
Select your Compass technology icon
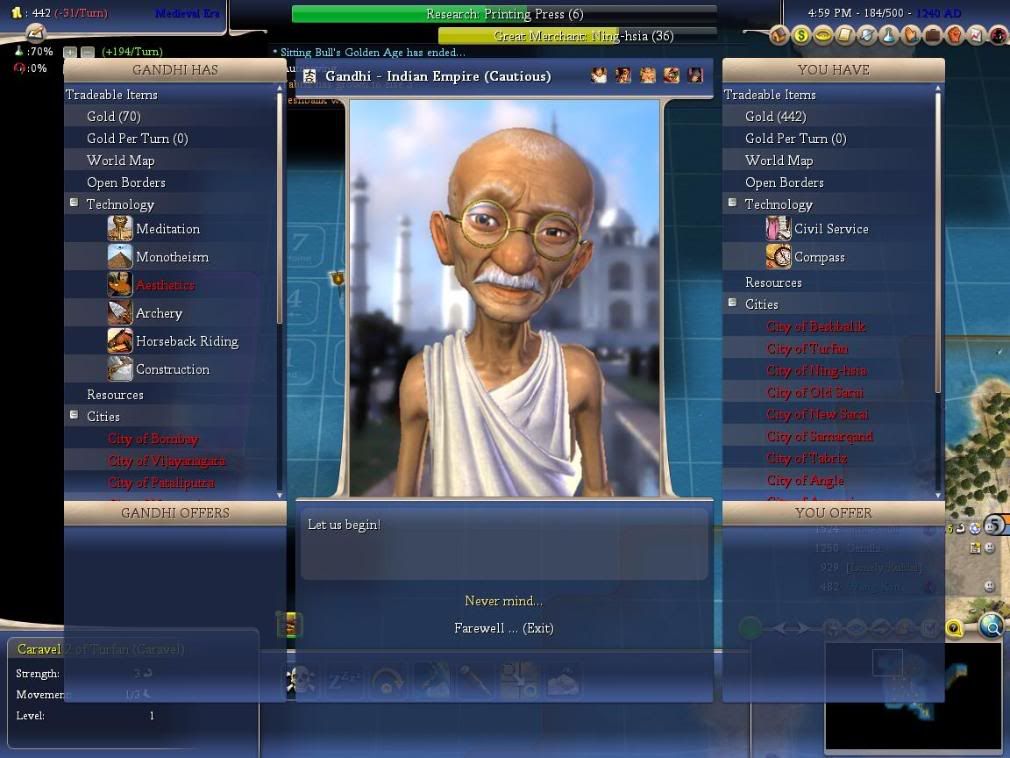pos(778,257)
